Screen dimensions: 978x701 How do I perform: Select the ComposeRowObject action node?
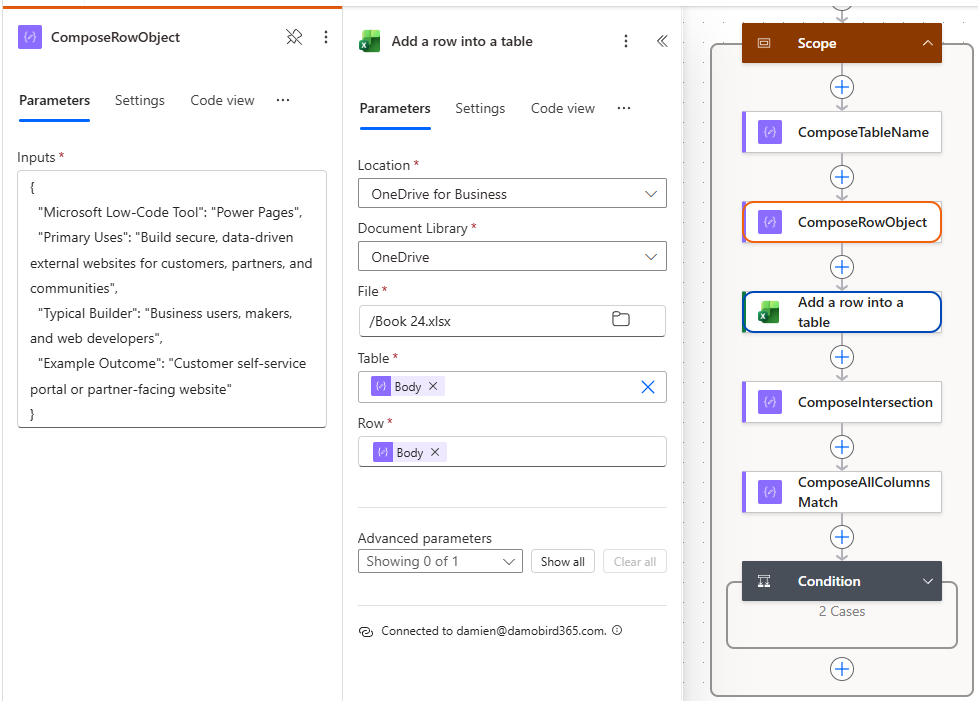842,222
